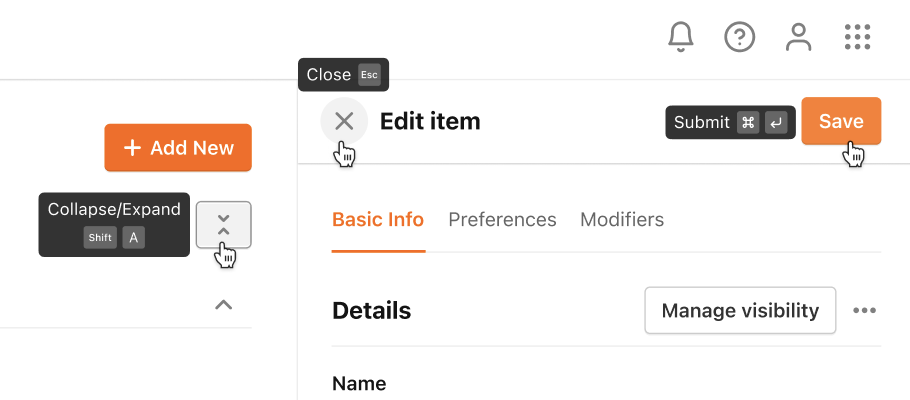Open the help question mark icon
This screenshot has height=400, width=910.
[x=739, y=38]
